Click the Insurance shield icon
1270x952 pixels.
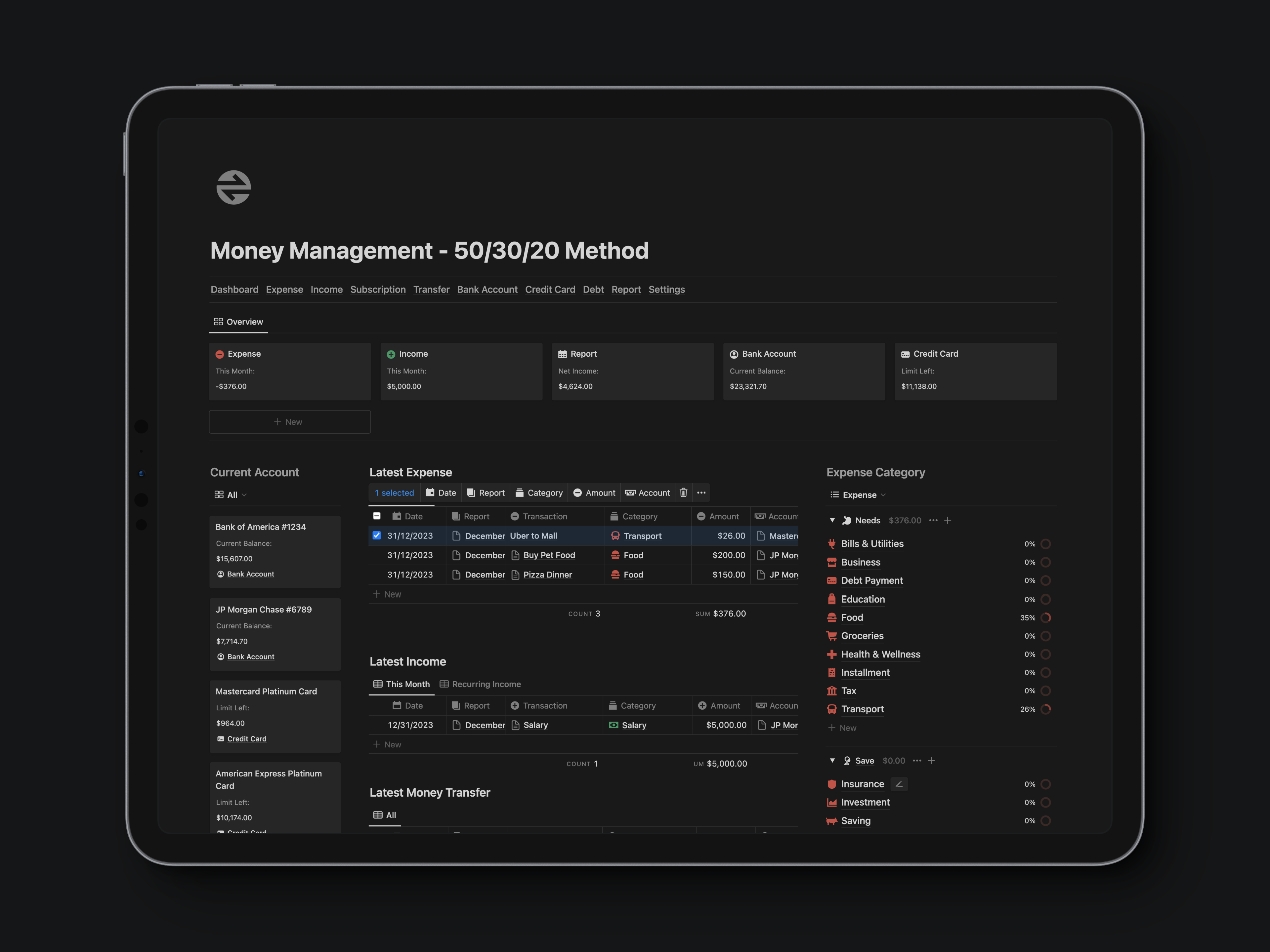coord(831,784)
